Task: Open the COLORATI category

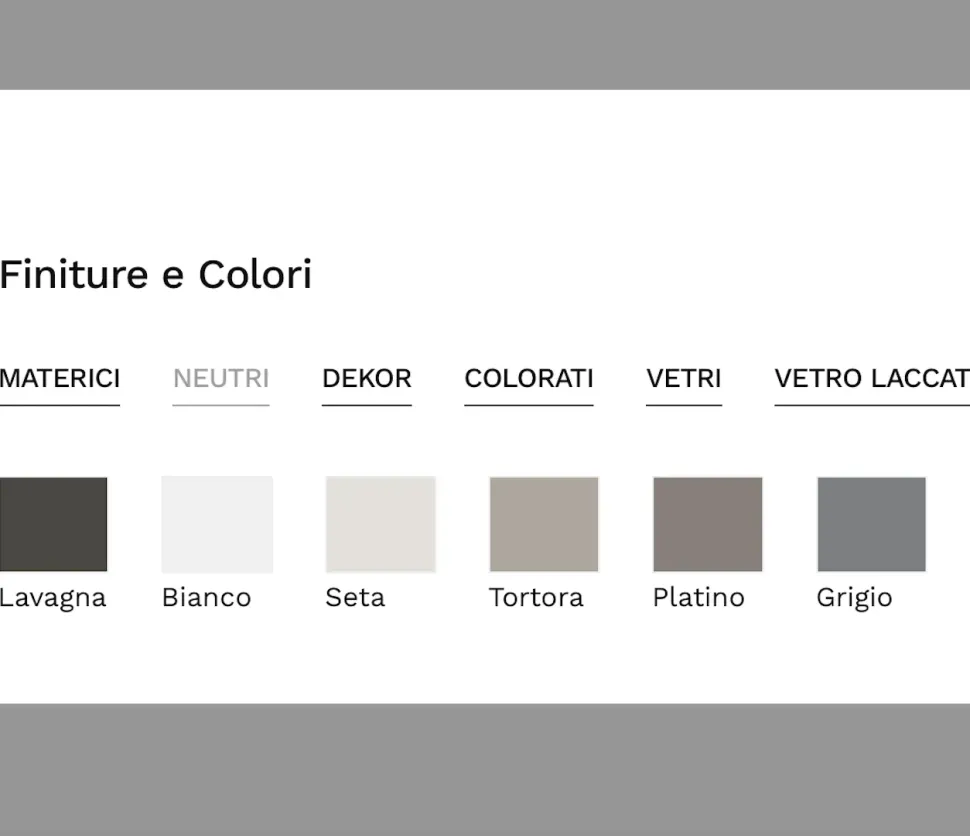Action: point(529,378)
